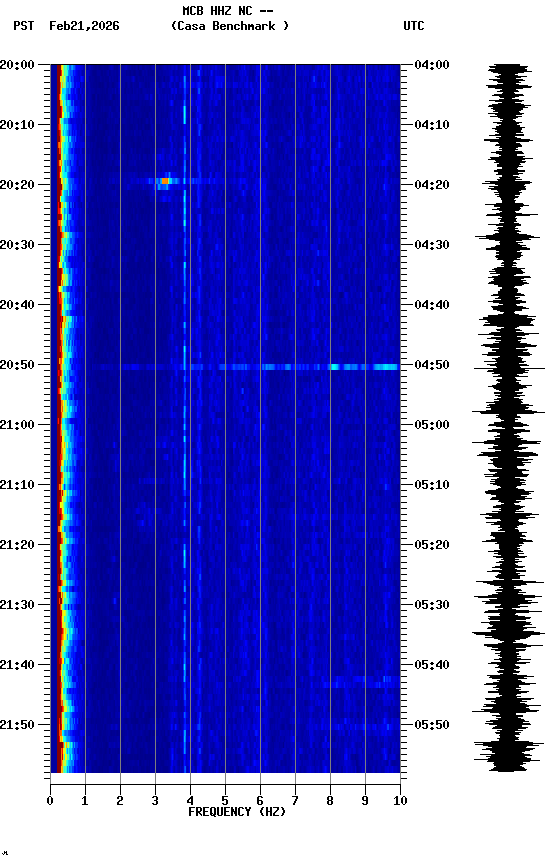The width and height of the screenshot is (552, 864).
Task: Click the station title "MCB HHZ NC --"
Action: [228, 11]
